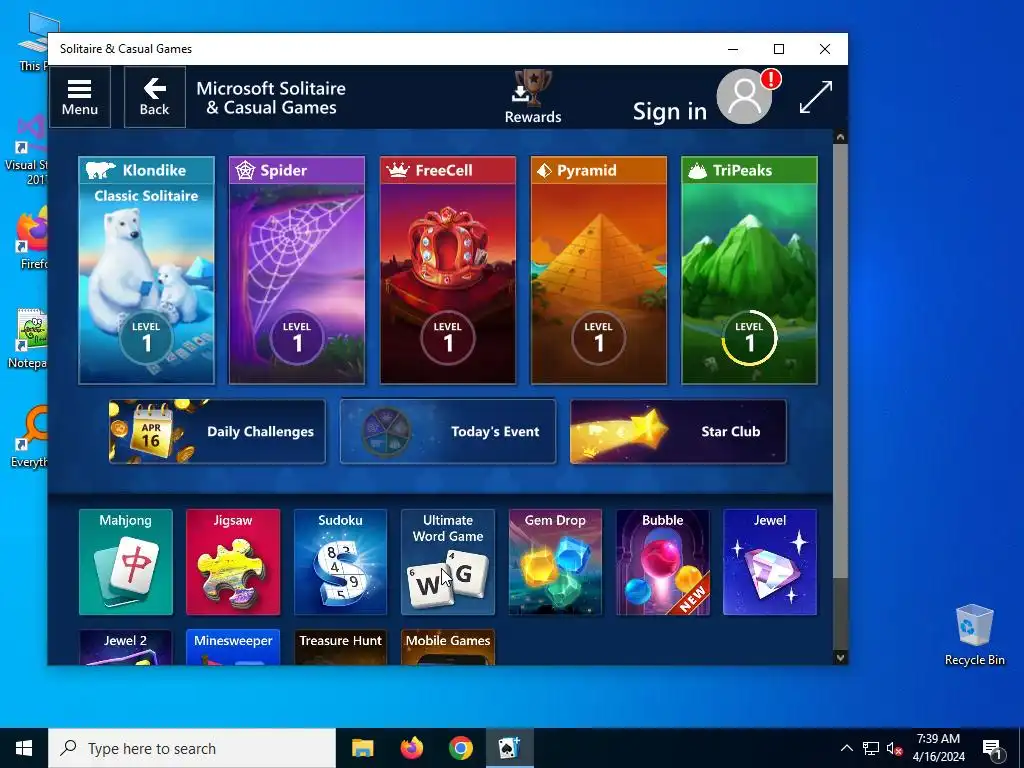Screen dimensions: 1024x768
Task: Launch the Mahjong game tile
Action: (125, 562)
